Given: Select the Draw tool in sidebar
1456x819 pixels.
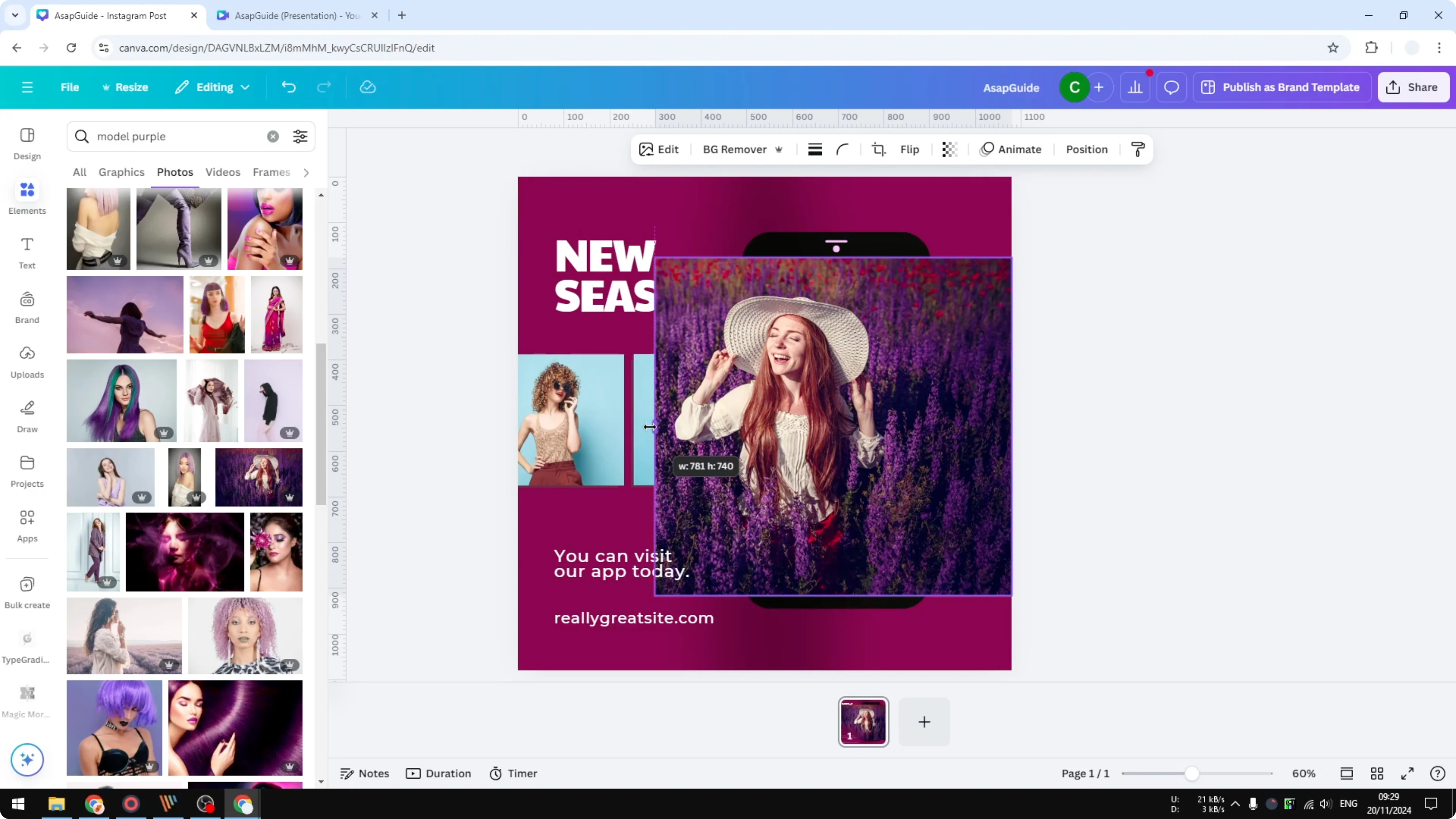Looking at the screenshot, I should [27, 415].
